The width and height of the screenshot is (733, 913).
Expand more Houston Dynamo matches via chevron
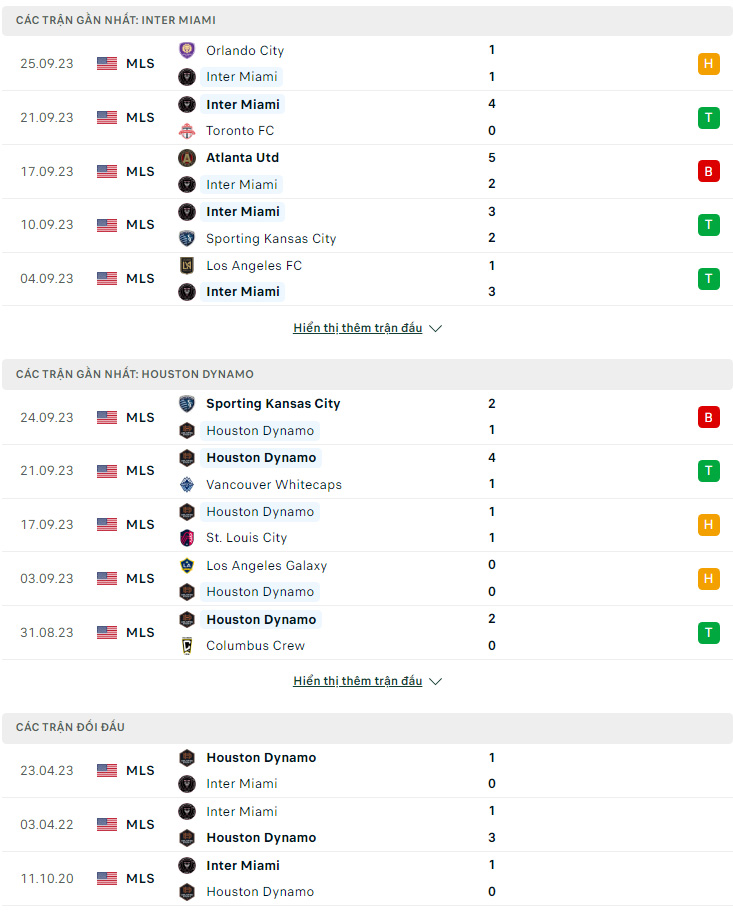pos(435,681)
